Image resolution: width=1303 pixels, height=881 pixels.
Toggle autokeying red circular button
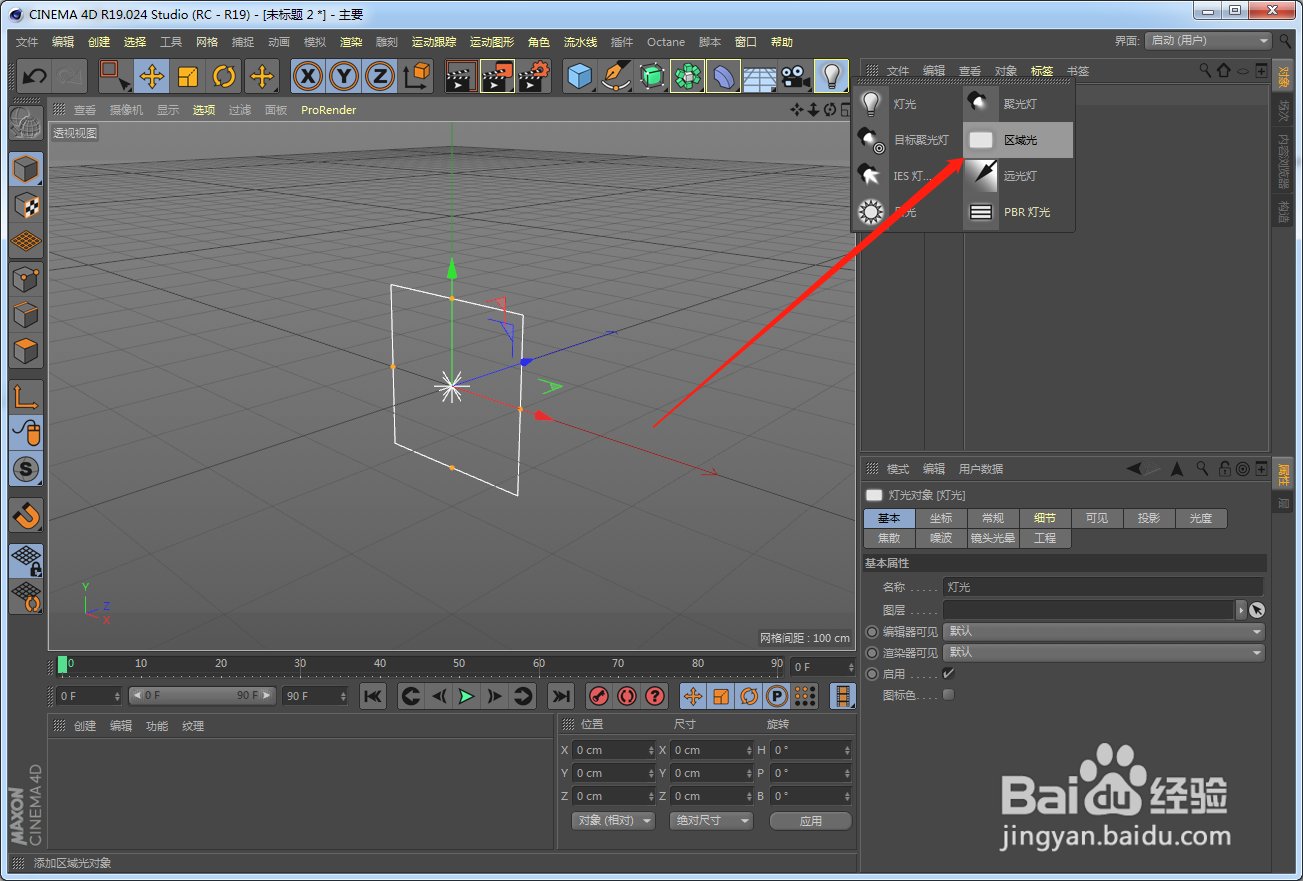coord(627,696)
